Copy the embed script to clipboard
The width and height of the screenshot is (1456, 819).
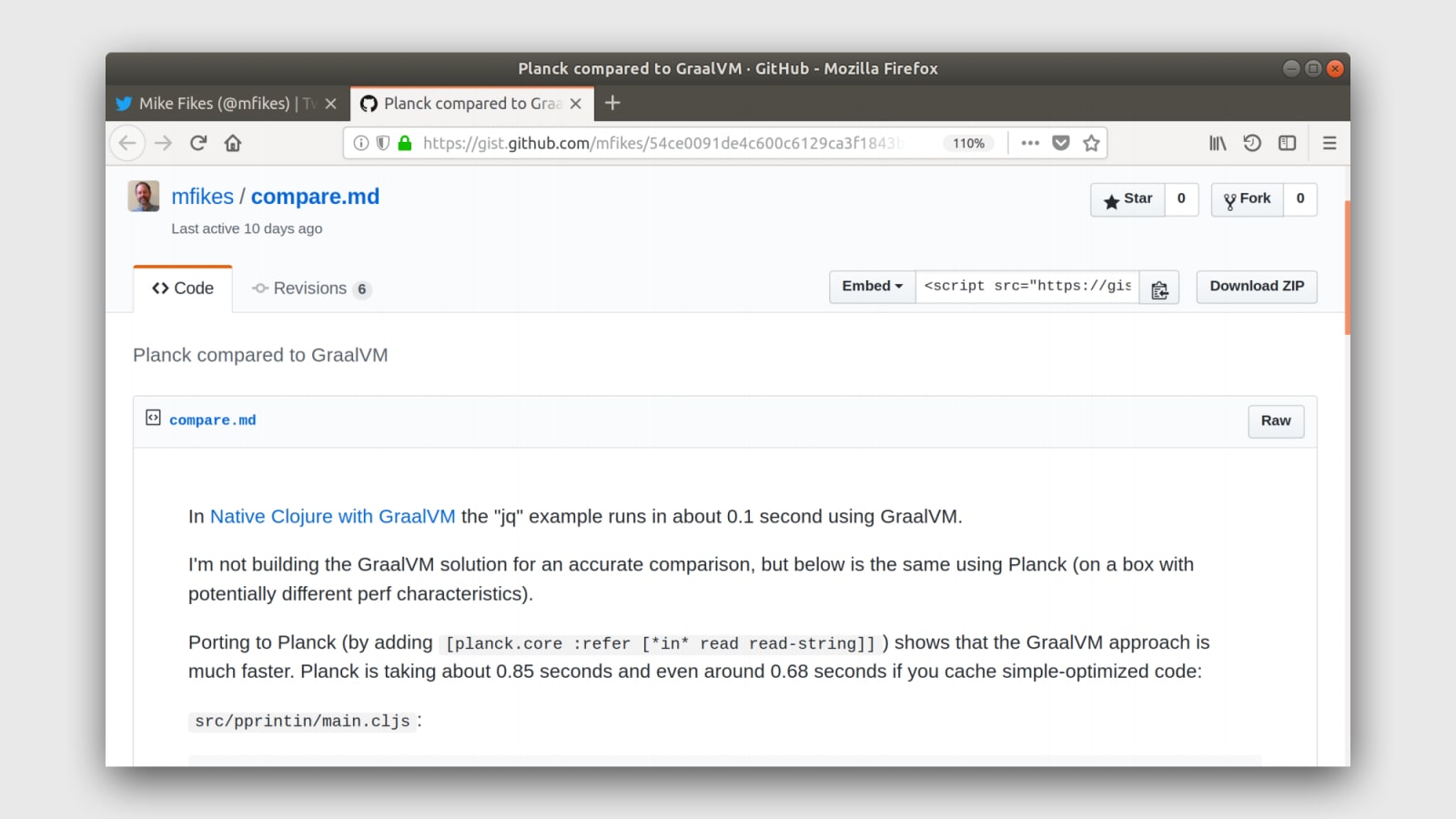click(1159, 288)
